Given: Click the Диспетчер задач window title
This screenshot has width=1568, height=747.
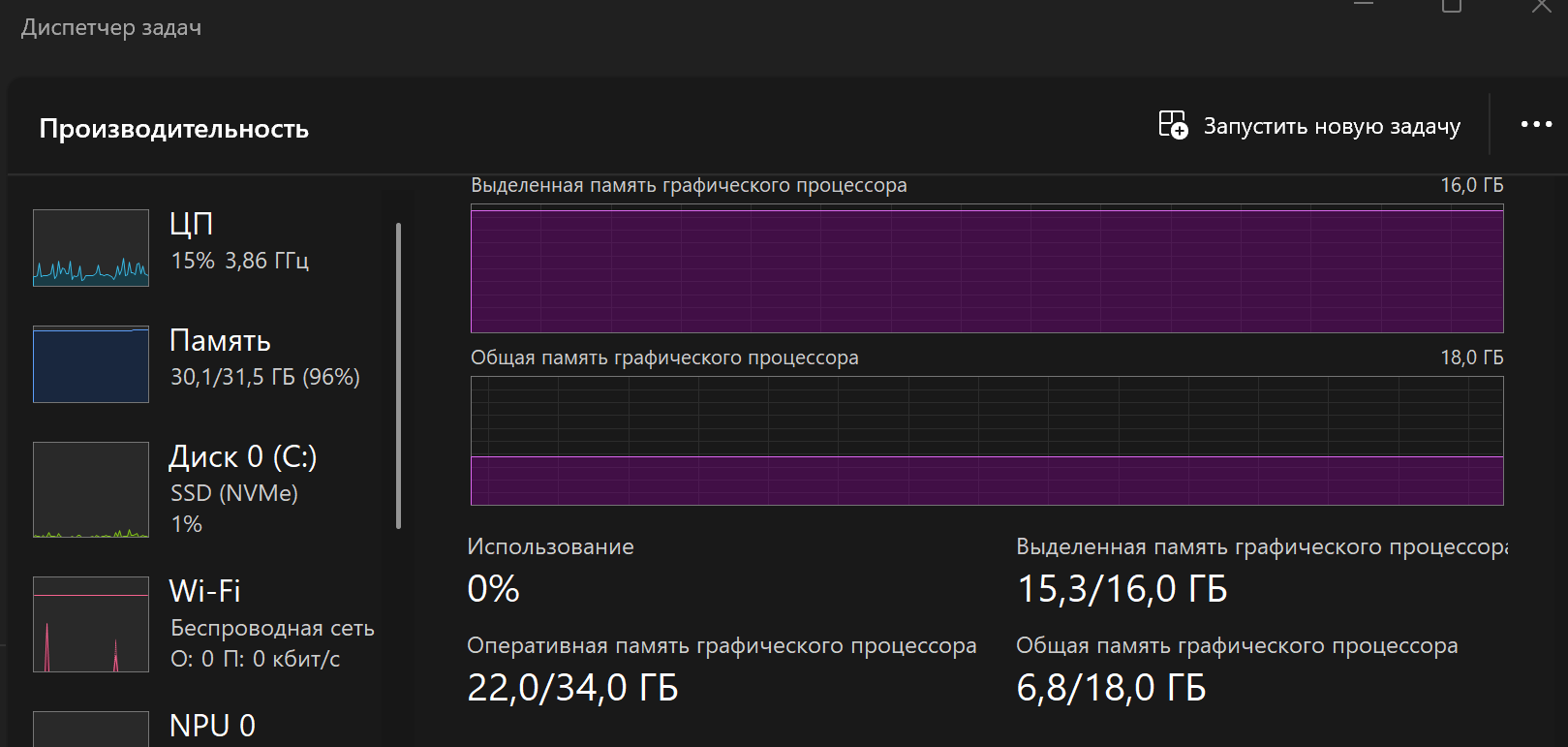Looking at the screenshot, I should click(111, 27).
